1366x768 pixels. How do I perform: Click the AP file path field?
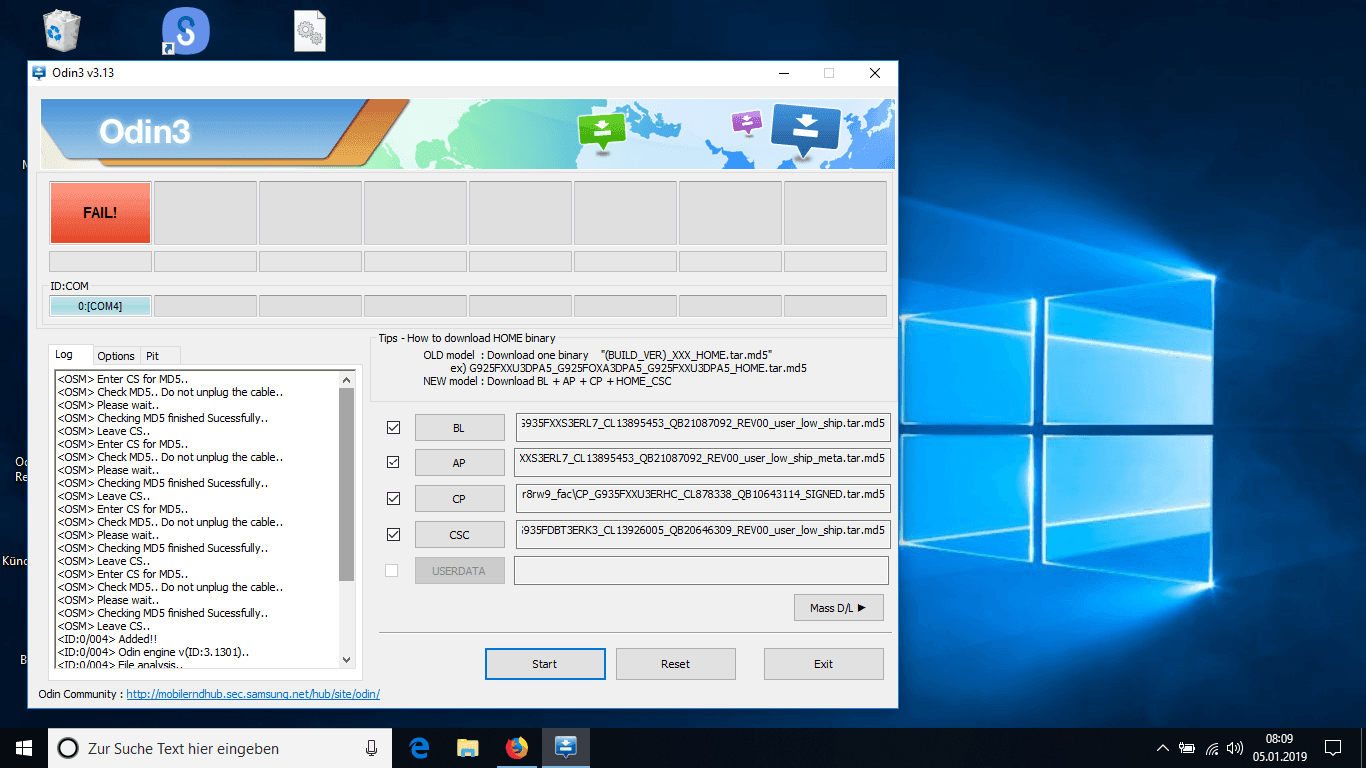702,462
